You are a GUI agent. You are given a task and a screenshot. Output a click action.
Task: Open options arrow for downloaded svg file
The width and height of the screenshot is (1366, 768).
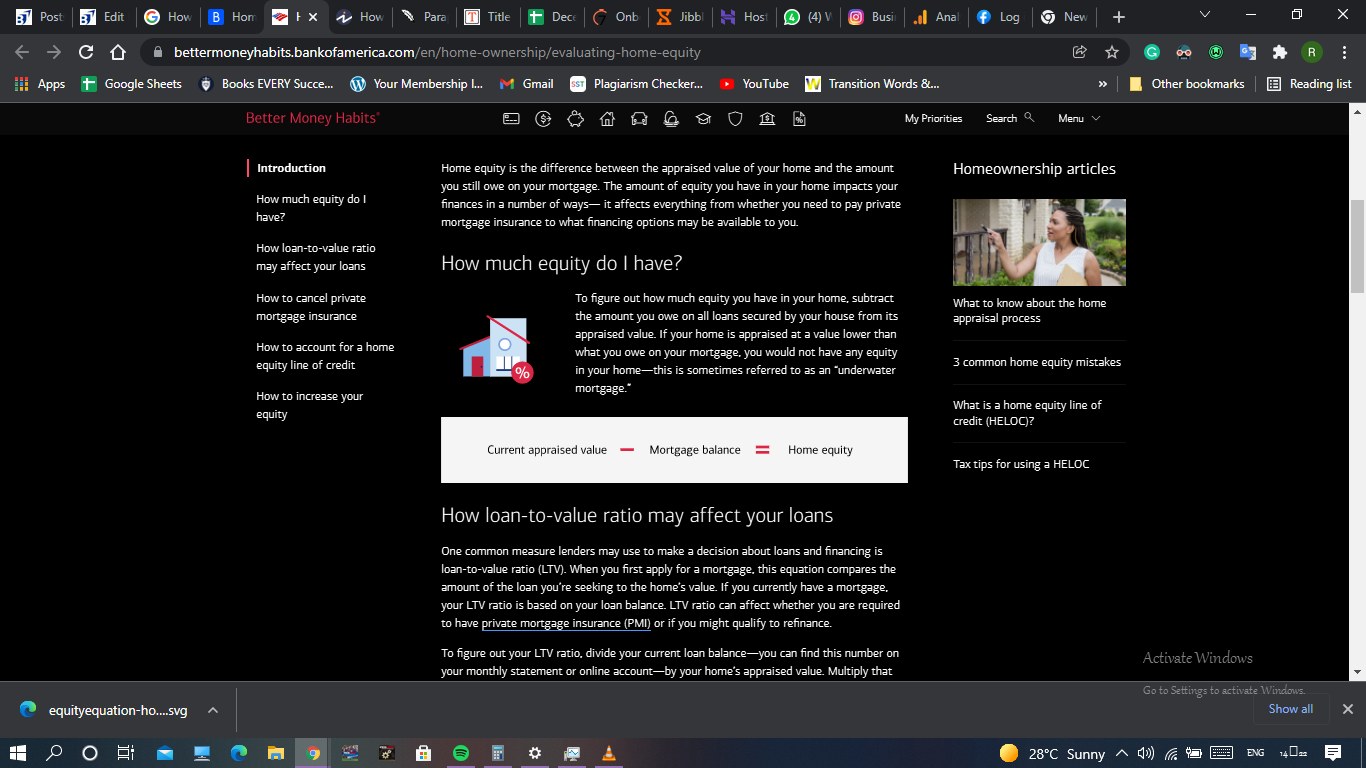click(x=212, y=710)
